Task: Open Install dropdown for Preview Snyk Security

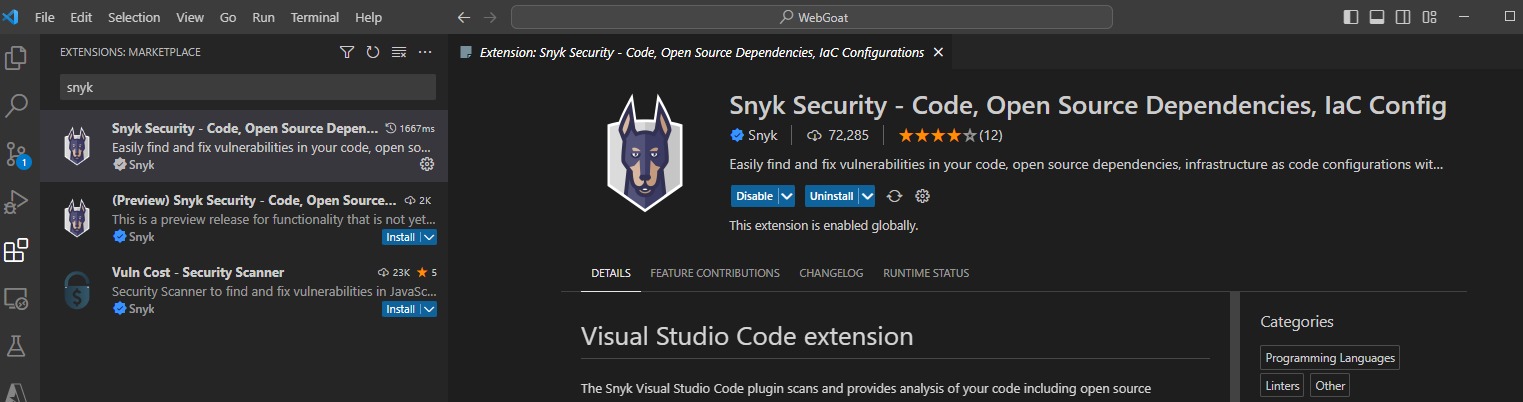Action: click(429, 237)
